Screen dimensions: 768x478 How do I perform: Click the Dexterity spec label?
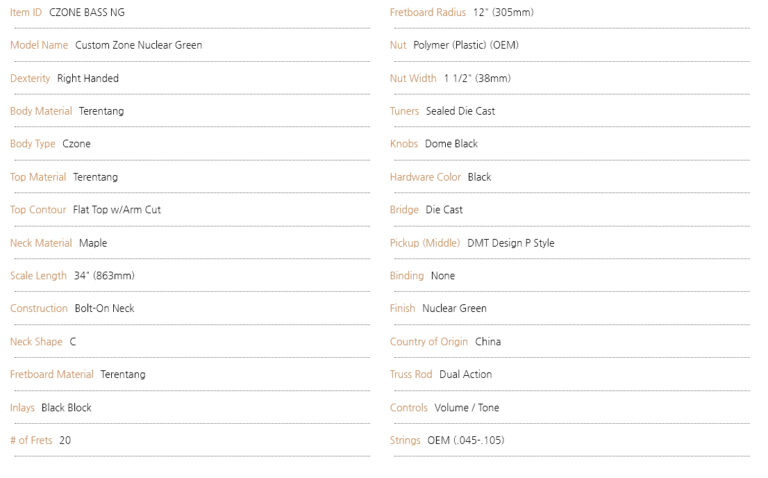[30, 78]
